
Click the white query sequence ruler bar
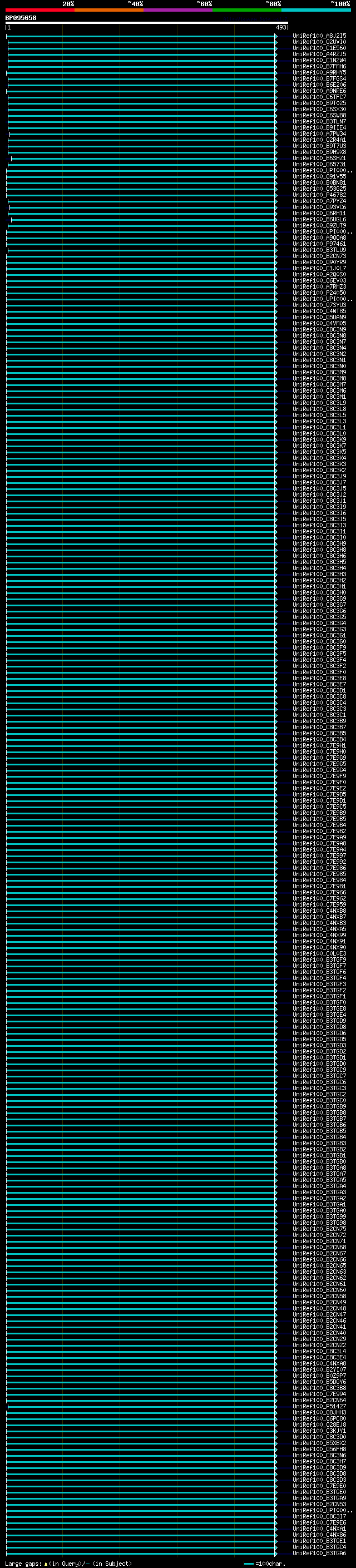[x=147, y=22]
